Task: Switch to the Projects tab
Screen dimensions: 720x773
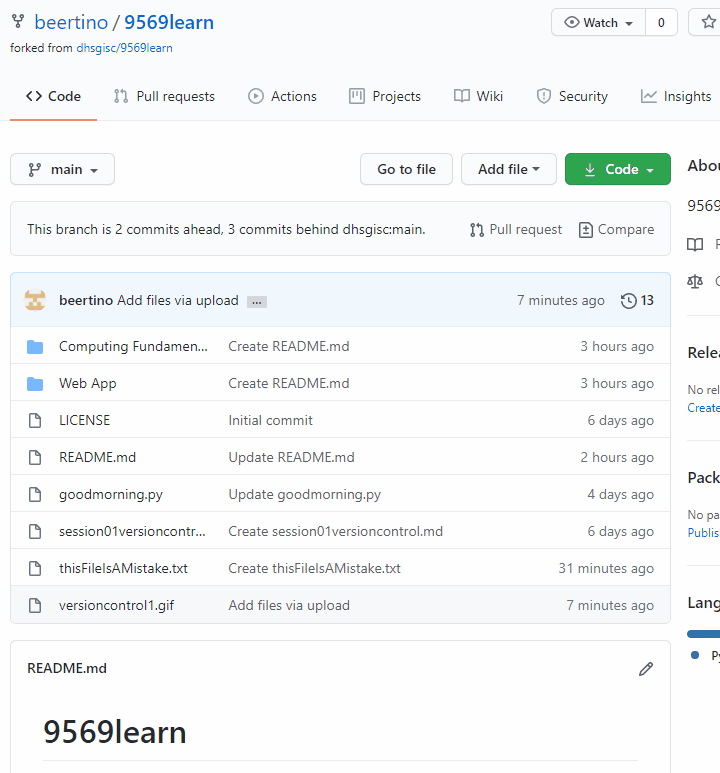Action: (x=385, y=96)
